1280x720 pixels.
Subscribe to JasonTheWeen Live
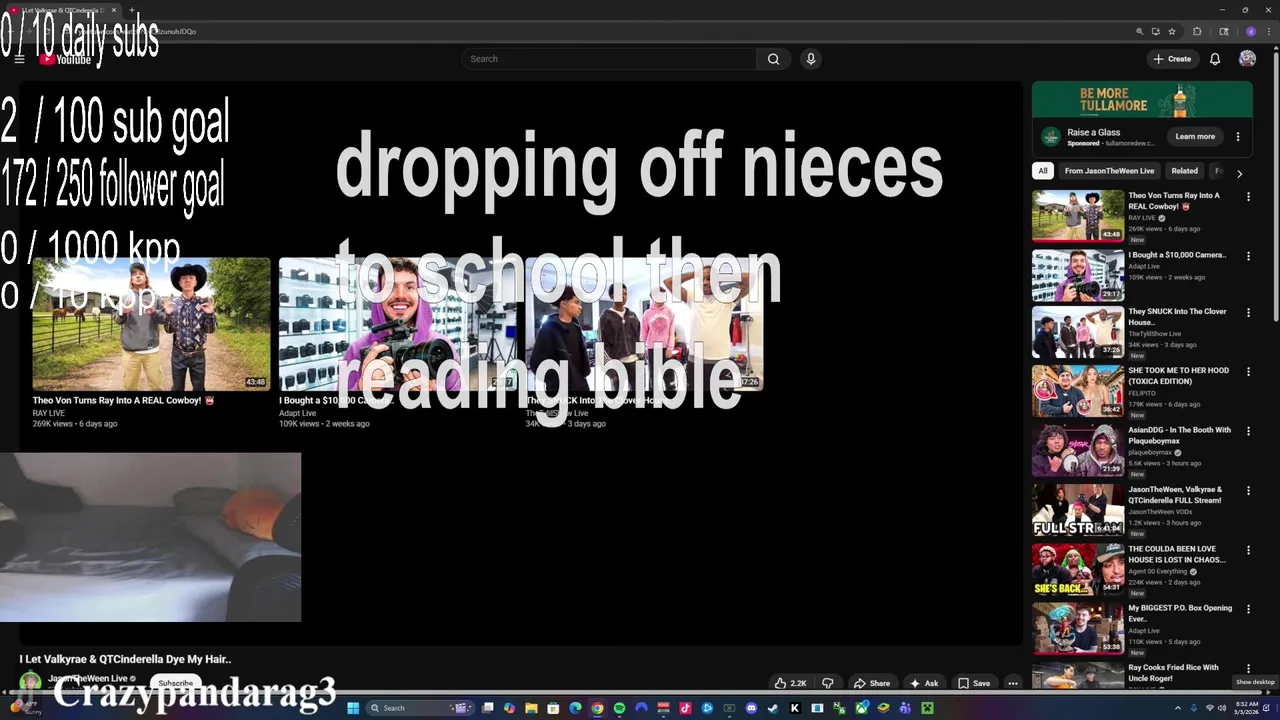pyautogui.click(x=175, y=683)
